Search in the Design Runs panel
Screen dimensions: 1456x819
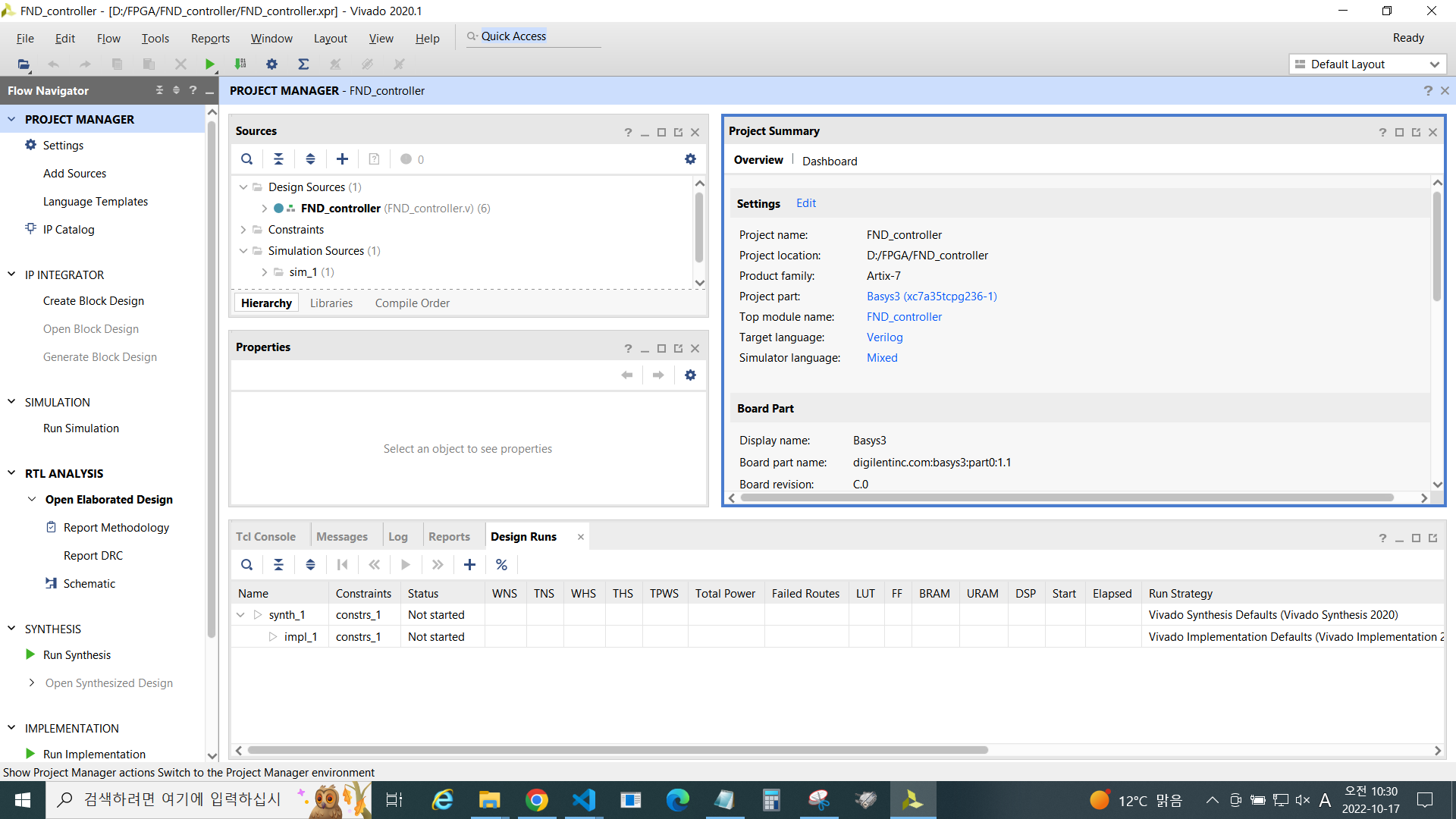247,565
